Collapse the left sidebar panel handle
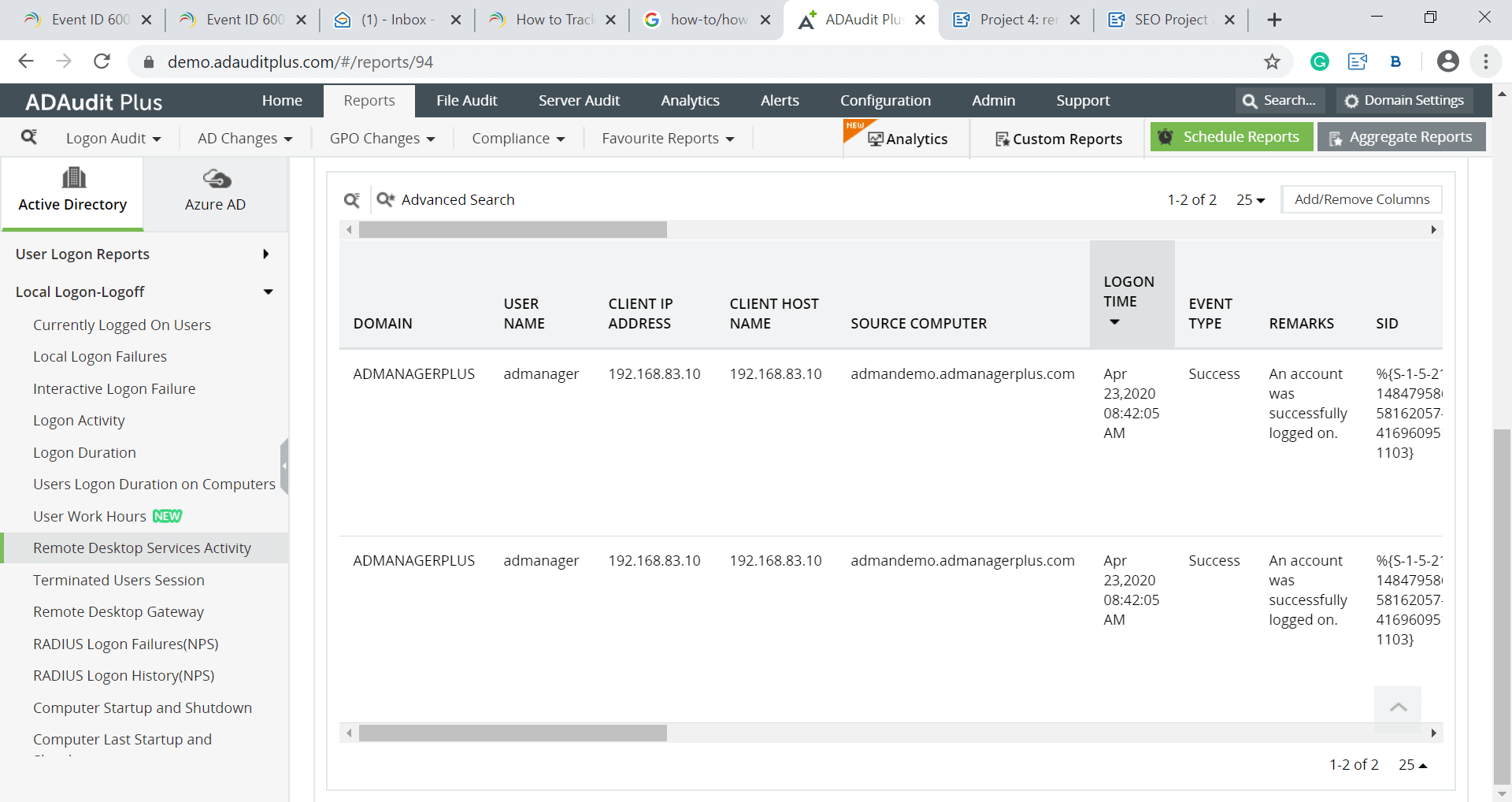The height and width of the screenshot is (802, 1512). [284, 466]
